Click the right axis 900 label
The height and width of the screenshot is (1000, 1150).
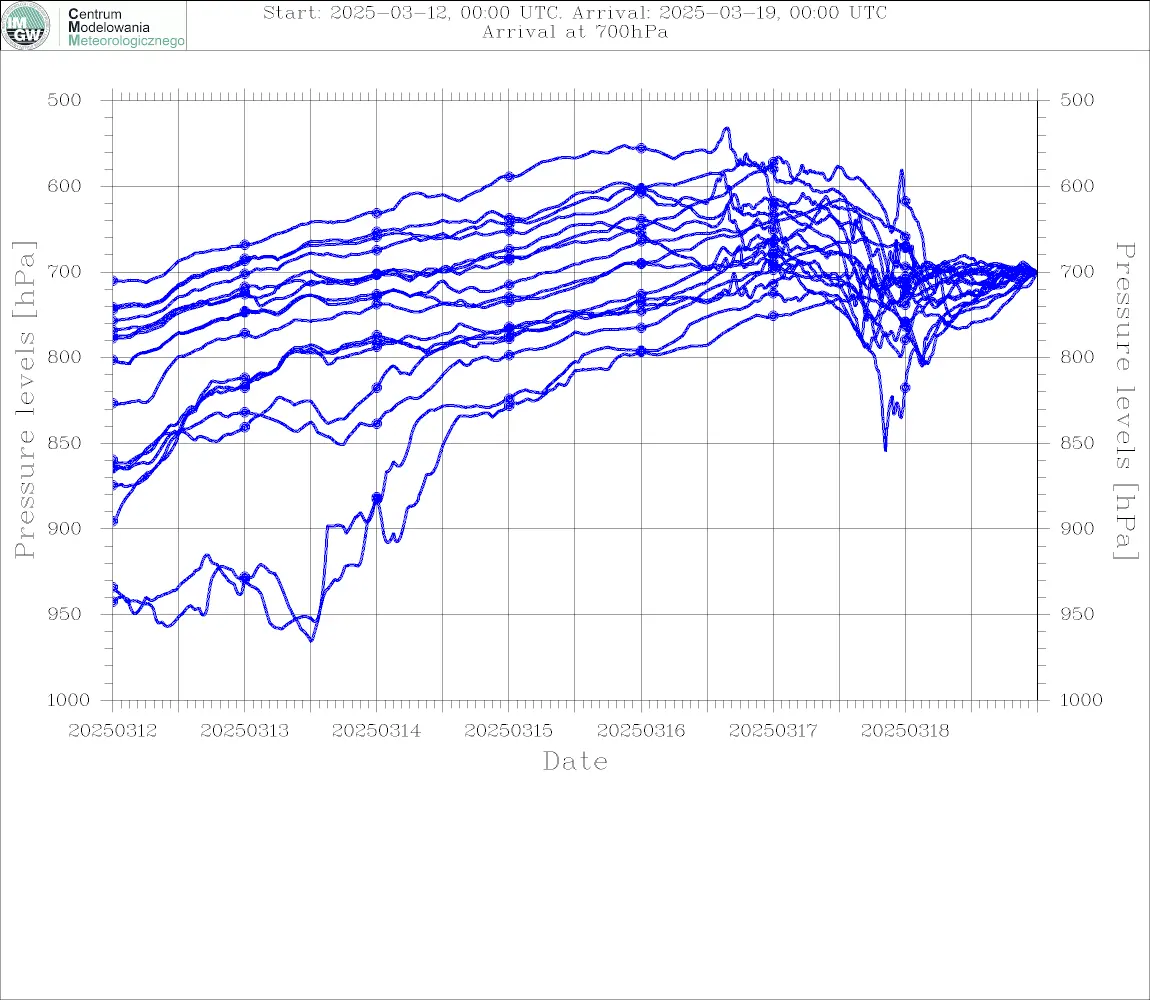coord(1077,528)
